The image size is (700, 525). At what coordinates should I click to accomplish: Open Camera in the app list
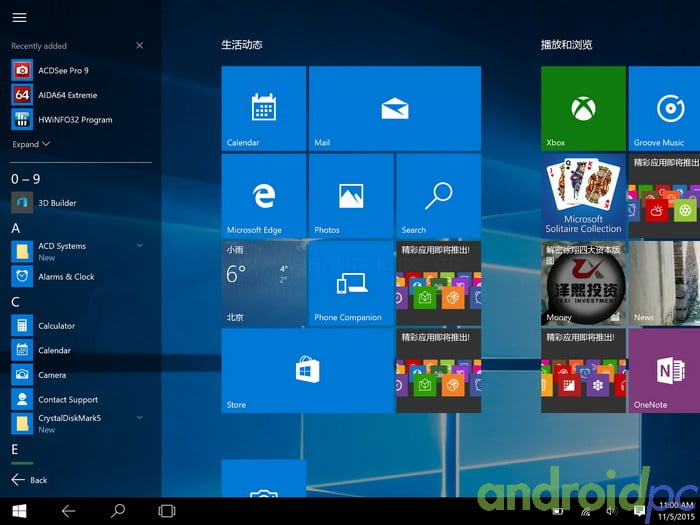[x=80, y=375]
